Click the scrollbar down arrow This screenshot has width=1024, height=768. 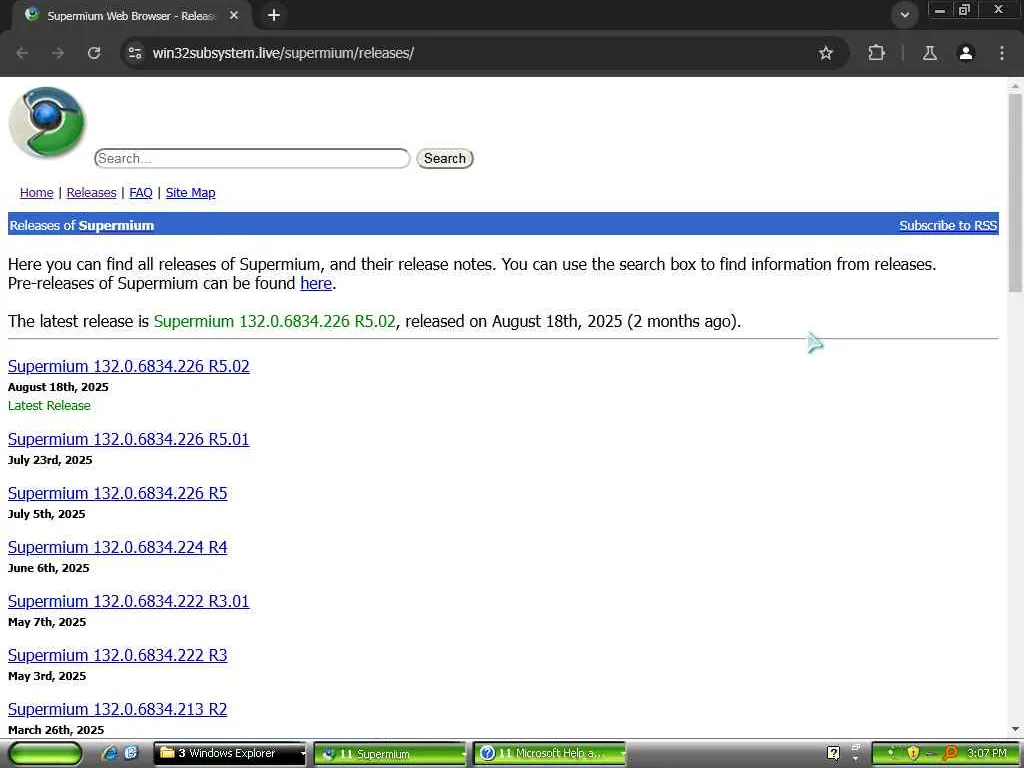[x=1015, y=729]
